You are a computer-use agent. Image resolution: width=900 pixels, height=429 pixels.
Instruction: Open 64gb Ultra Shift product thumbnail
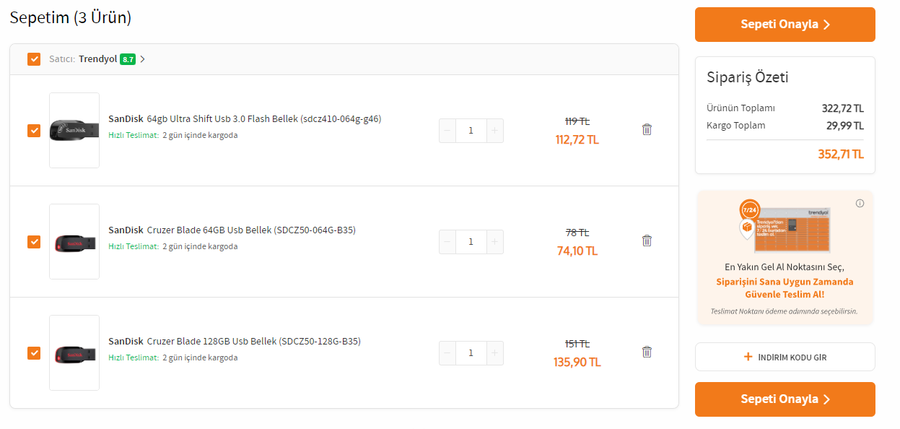74,130
